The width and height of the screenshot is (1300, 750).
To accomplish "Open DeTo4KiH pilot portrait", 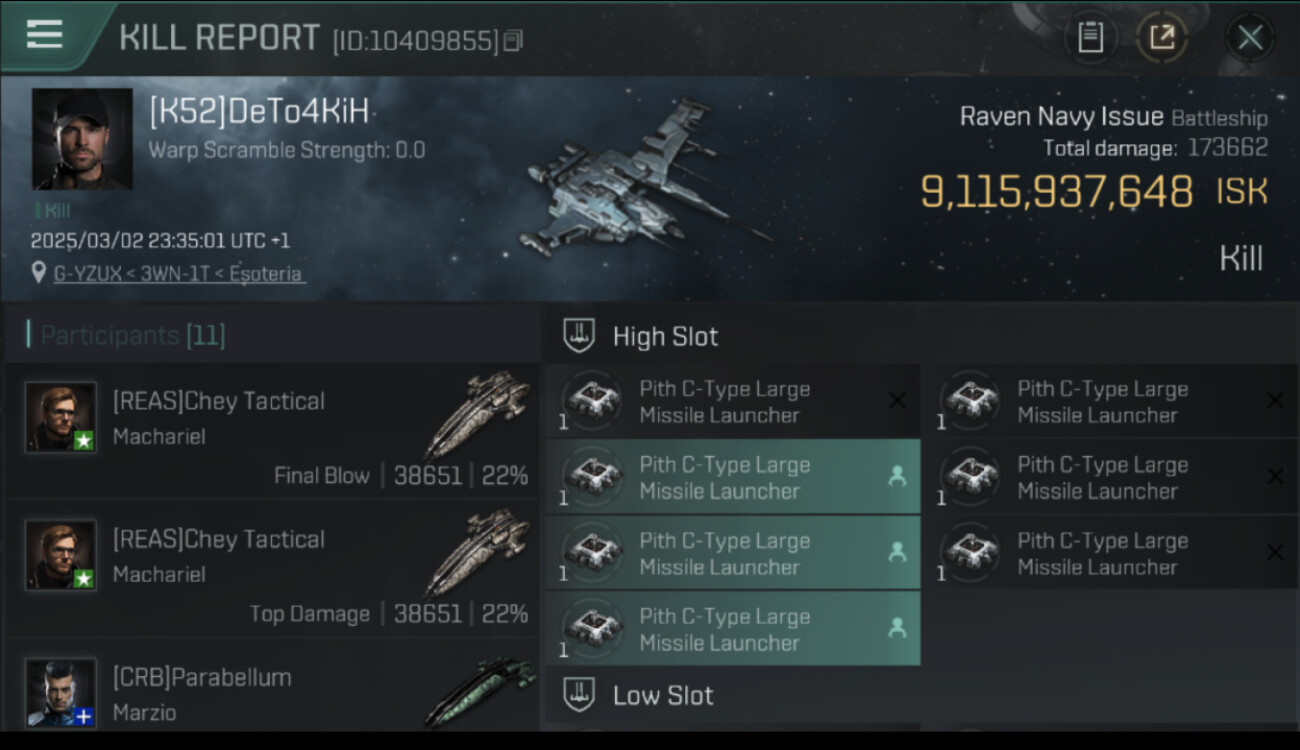I will pos(82,139).
